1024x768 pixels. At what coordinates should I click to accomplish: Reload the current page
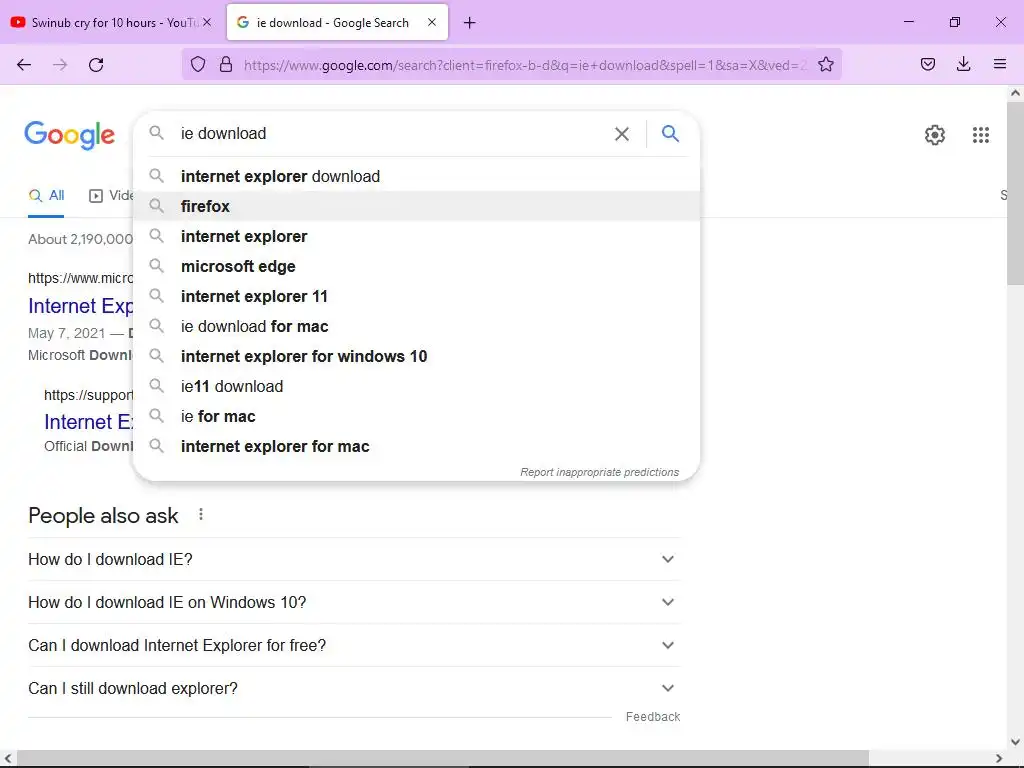pos(96,65)
